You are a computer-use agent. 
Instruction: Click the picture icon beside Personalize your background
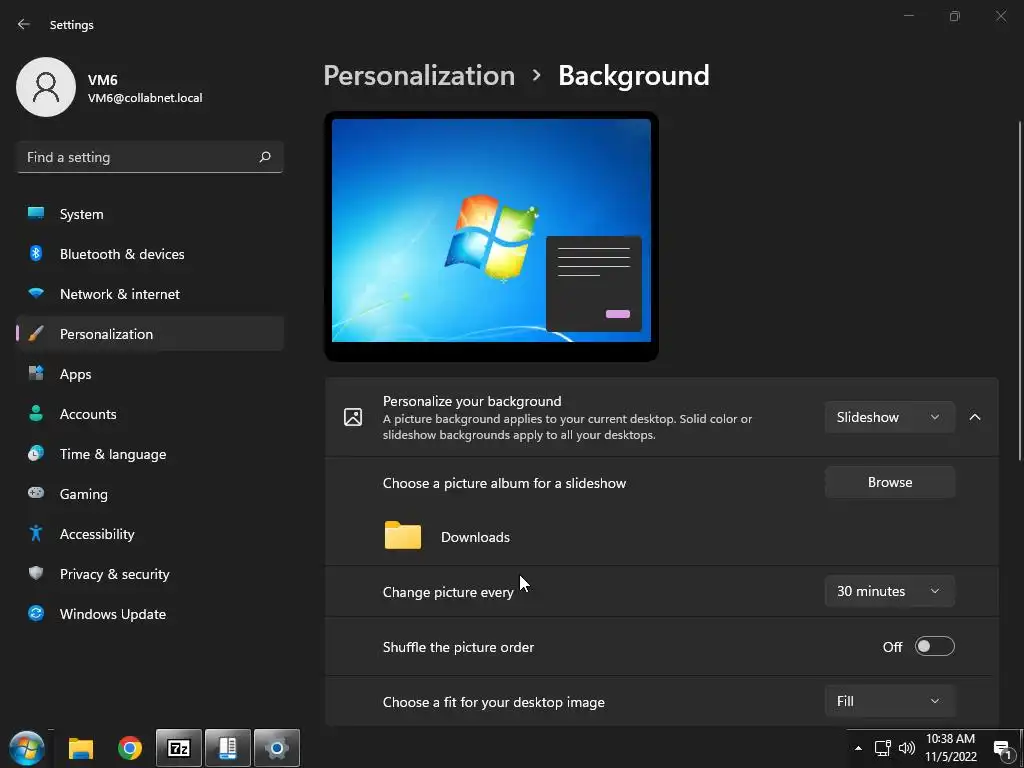click(x=353, y=417)
